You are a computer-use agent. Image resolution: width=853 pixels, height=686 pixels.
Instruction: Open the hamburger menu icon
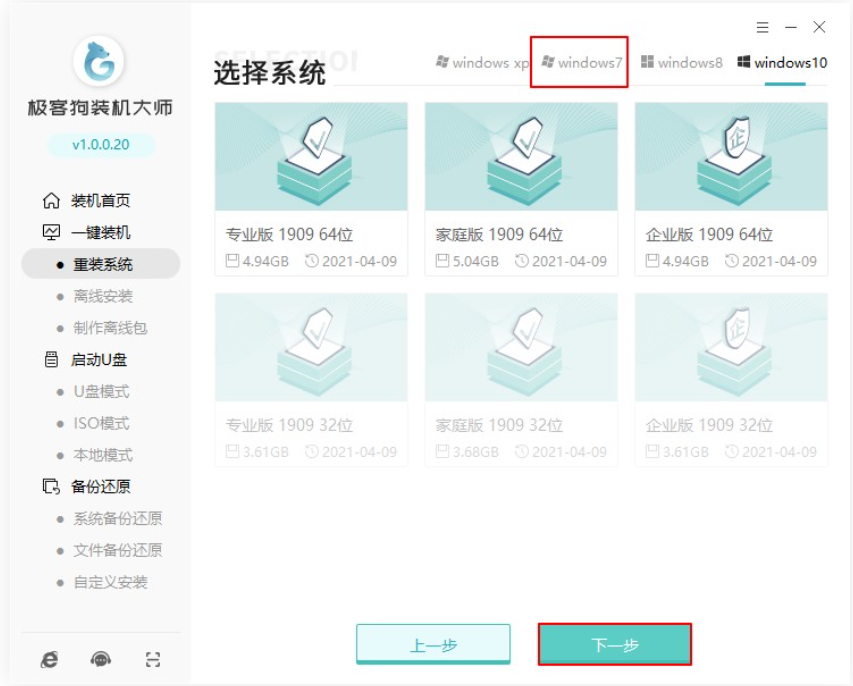pos(763,27)
